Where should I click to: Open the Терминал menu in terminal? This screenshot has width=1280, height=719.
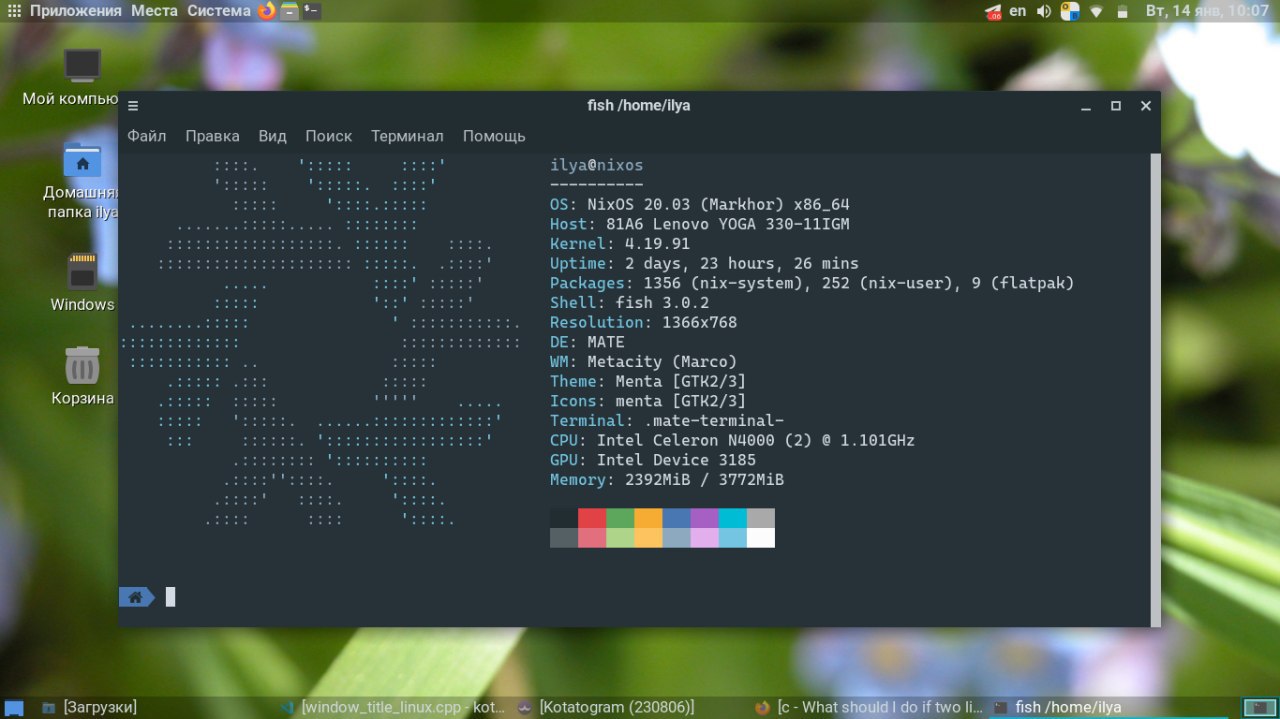pyautogui.click(x=407, y=136)
